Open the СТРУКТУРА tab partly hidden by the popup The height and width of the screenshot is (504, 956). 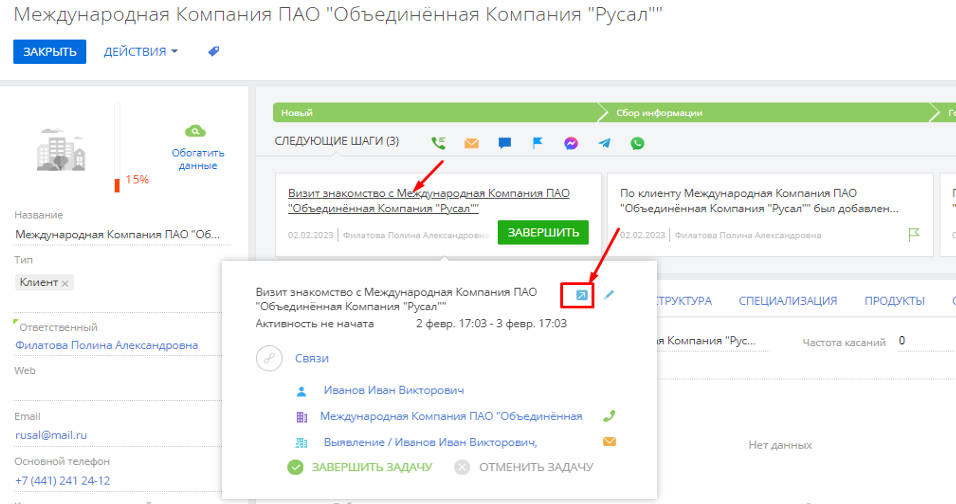685,301
